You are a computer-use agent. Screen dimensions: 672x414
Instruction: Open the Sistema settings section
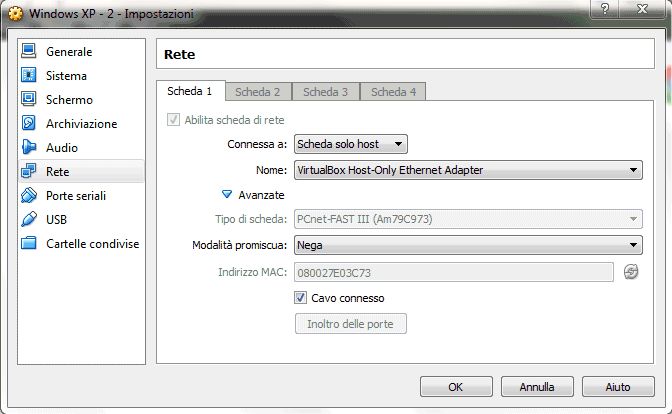(x=81, y=75)
